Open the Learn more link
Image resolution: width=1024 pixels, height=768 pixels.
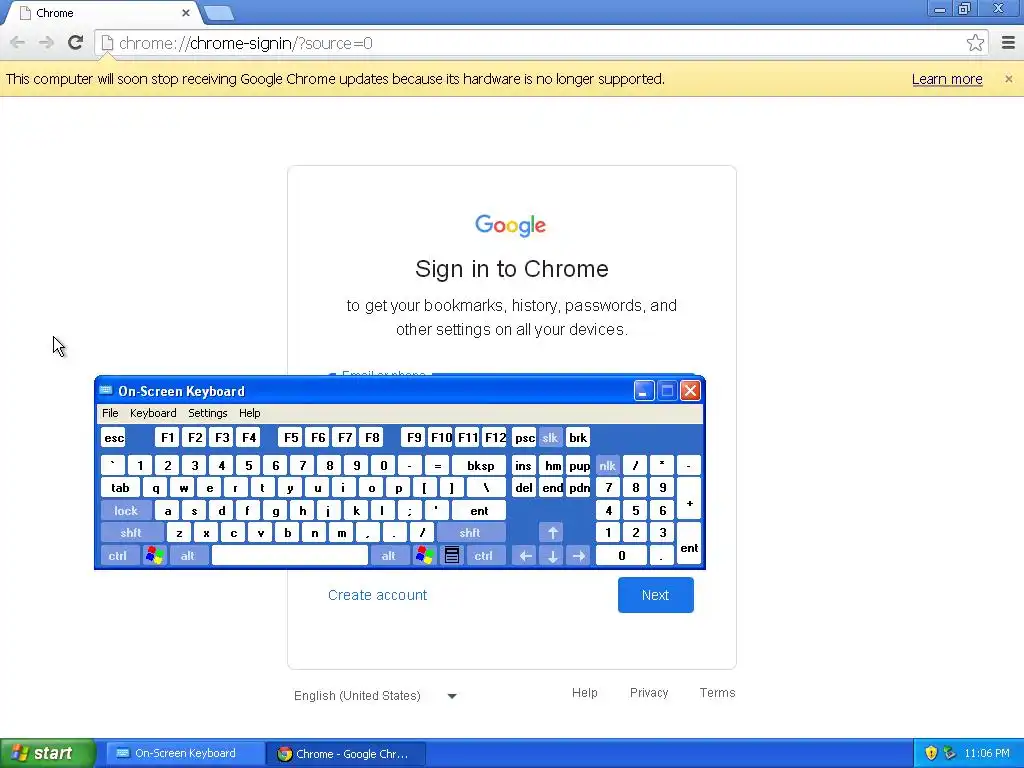(x=947, y=79)
